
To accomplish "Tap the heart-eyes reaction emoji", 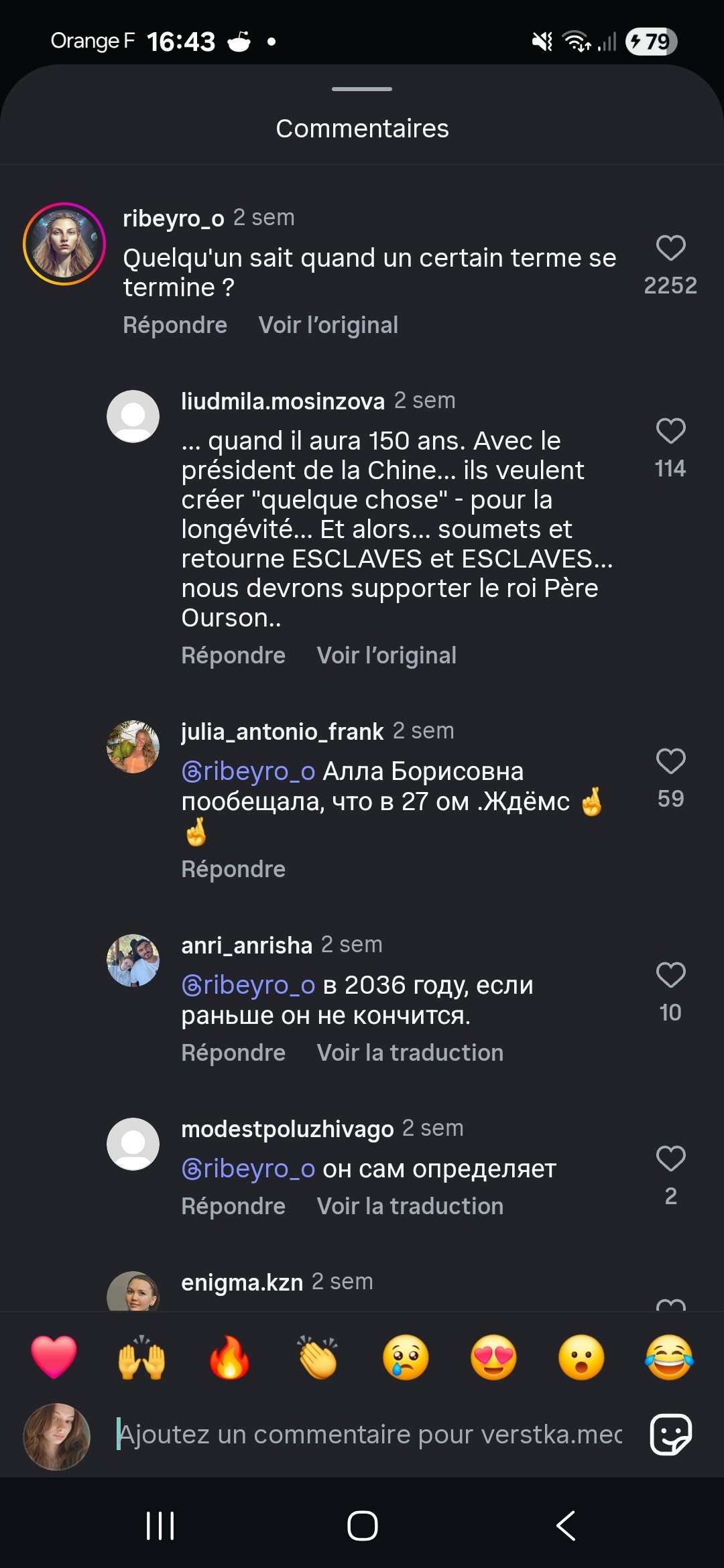I will [493, 1358].
